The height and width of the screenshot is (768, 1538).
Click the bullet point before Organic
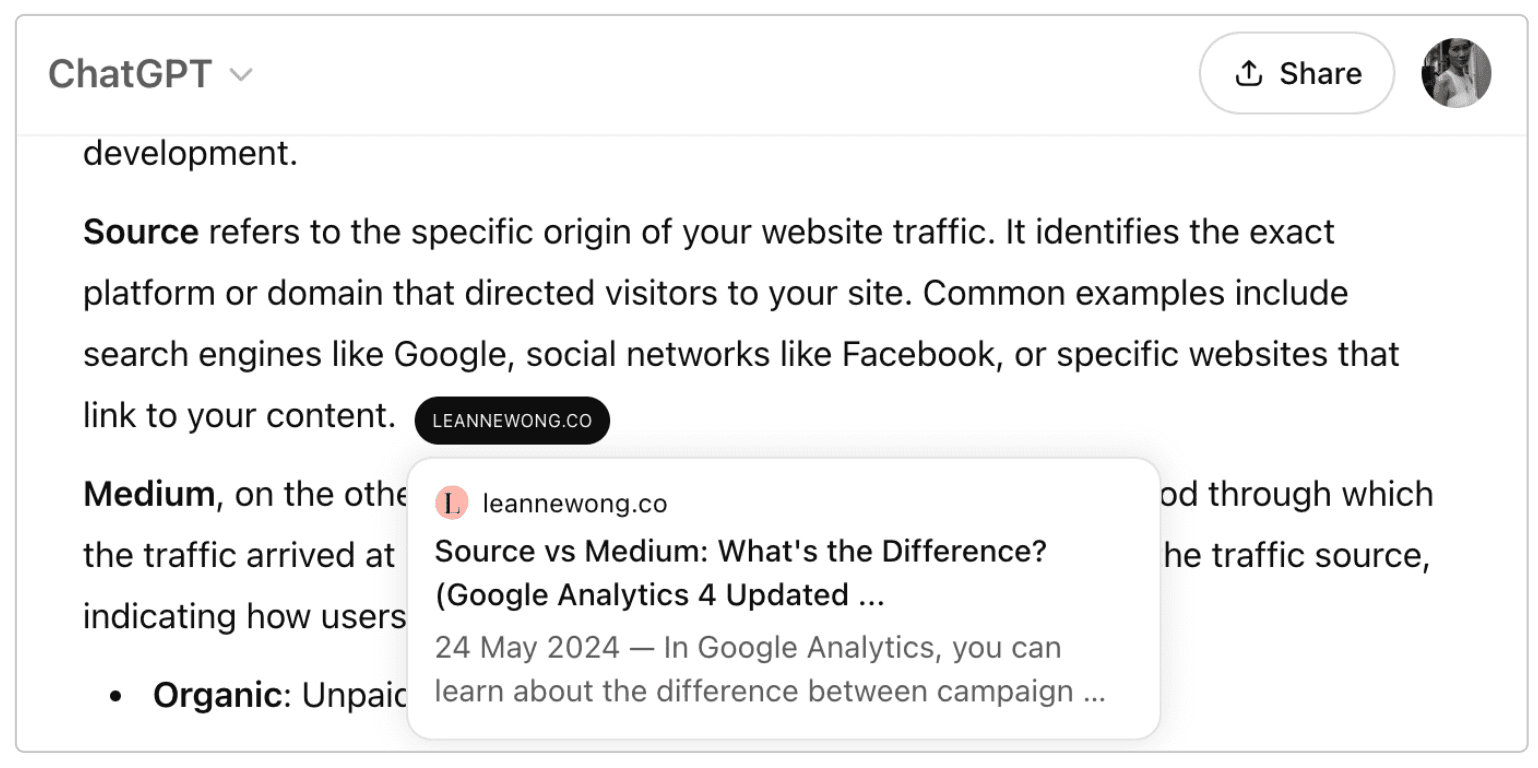(x=117, y=696)
